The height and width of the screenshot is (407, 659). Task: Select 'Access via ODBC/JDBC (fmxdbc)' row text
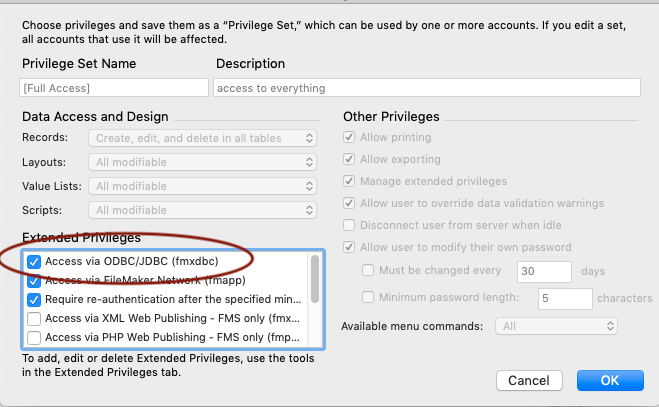[132, 261]
